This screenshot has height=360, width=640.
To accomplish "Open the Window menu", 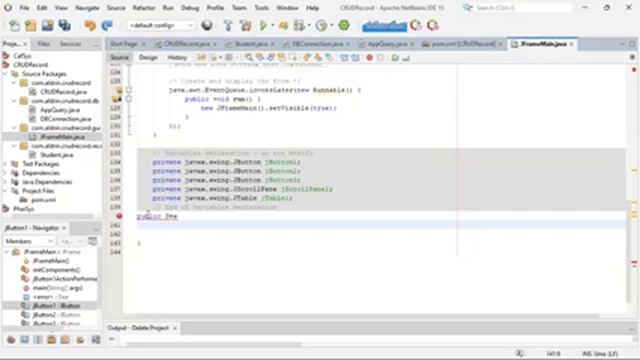I will [x=287, y=8].
